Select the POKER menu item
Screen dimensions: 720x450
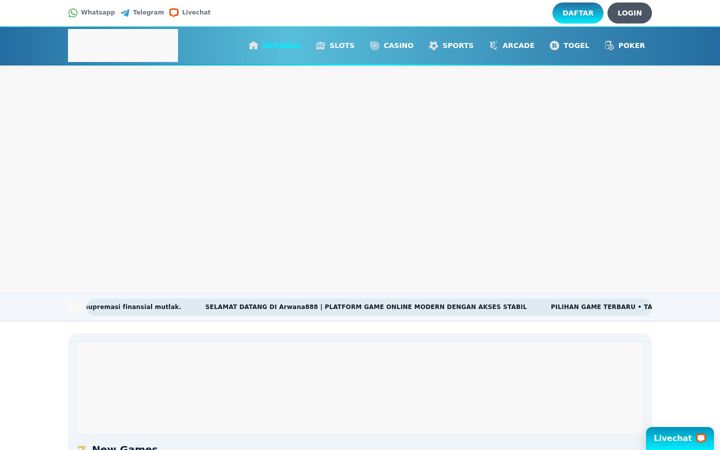[624, 45]
